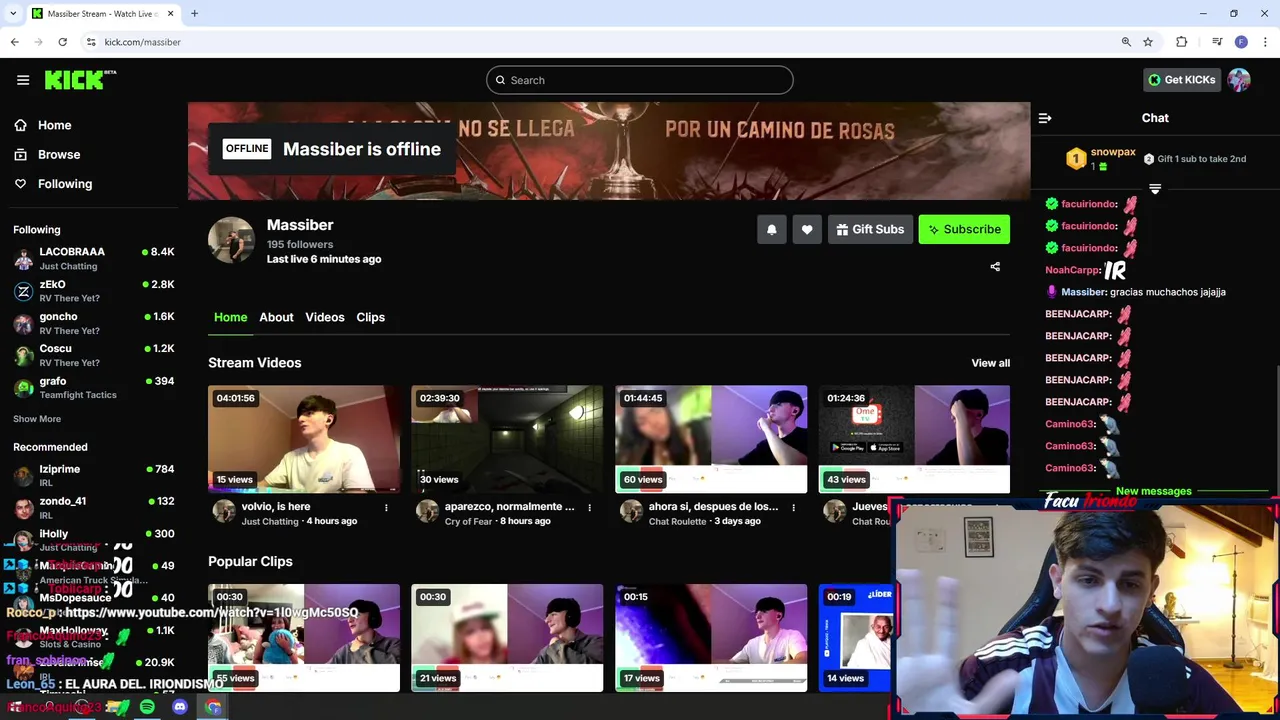Open Coscu channel in Following list

pyautogui.click(x=94, y=355)
